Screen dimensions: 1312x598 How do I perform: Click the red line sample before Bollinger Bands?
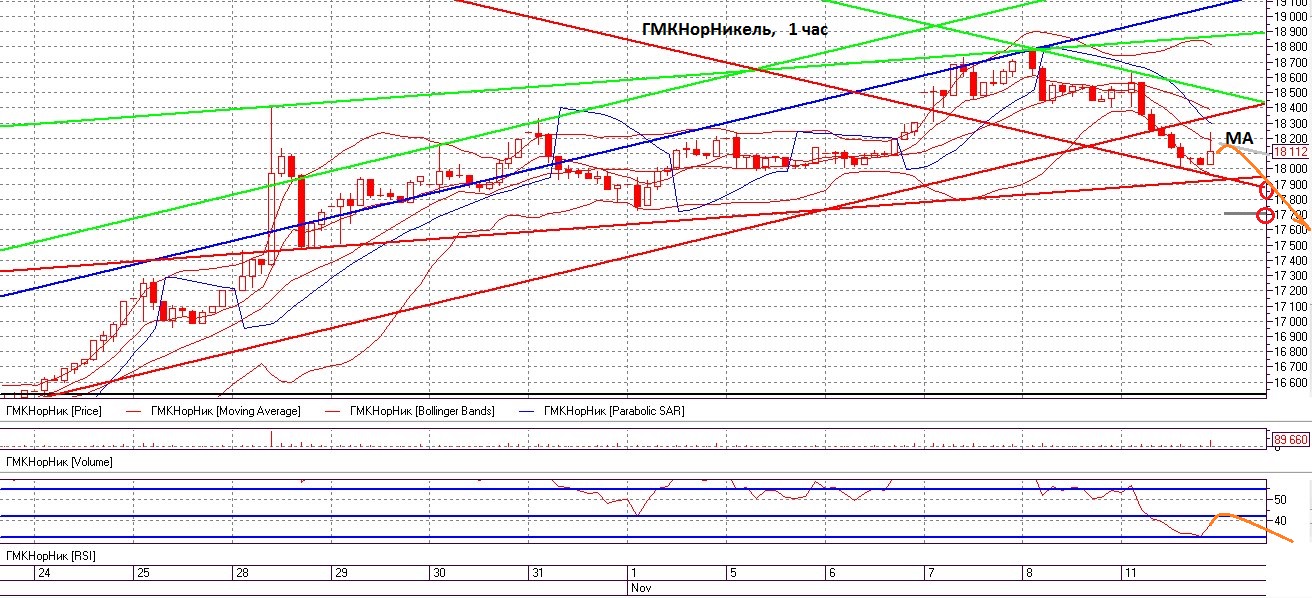[332, 411]
